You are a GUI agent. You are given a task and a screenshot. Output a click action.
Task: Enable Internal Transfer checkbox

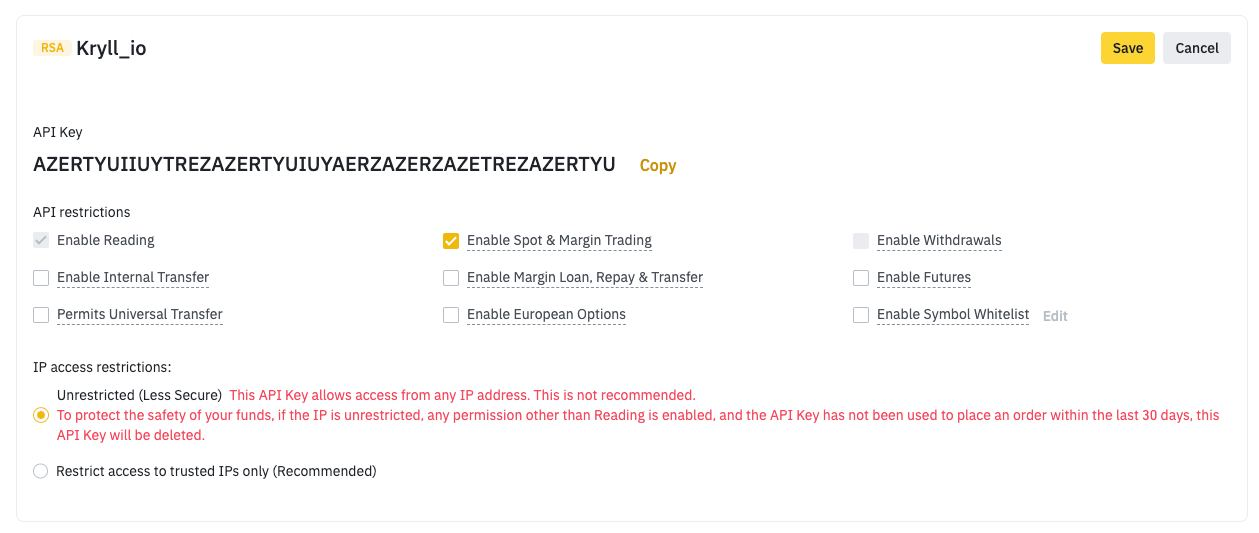(41, 277)
